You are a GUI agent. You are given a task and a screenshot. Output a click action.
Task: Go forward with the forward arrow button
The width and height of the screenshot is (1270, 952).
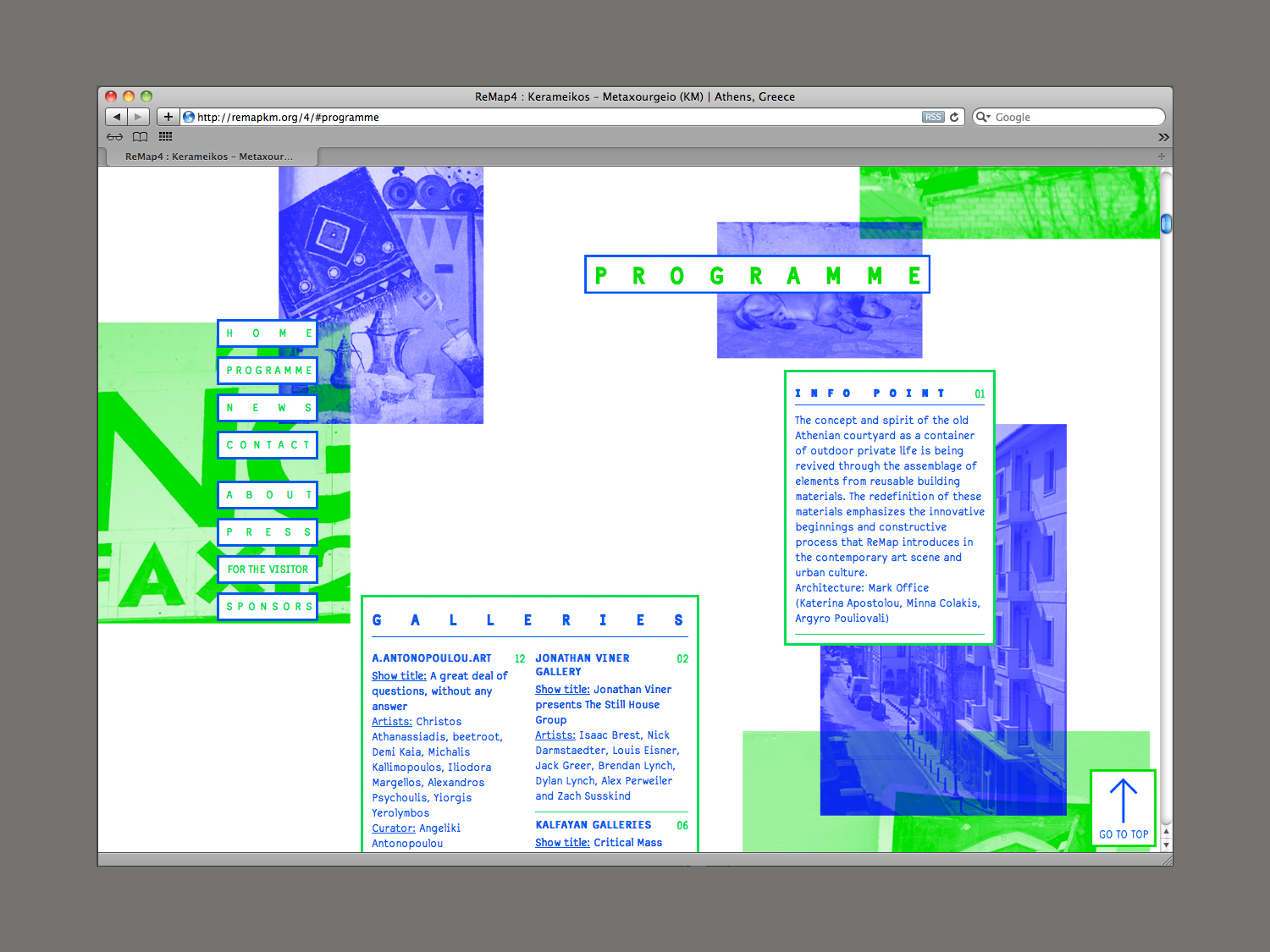(139, 117)
